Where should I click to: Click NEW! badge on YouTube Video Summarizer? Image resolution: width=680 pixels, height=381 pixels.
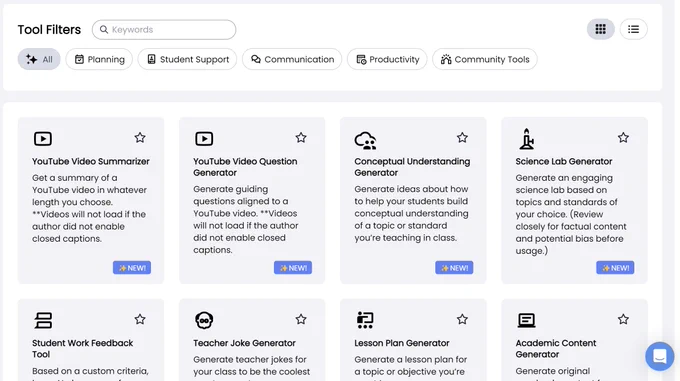(x=132, y=268)
